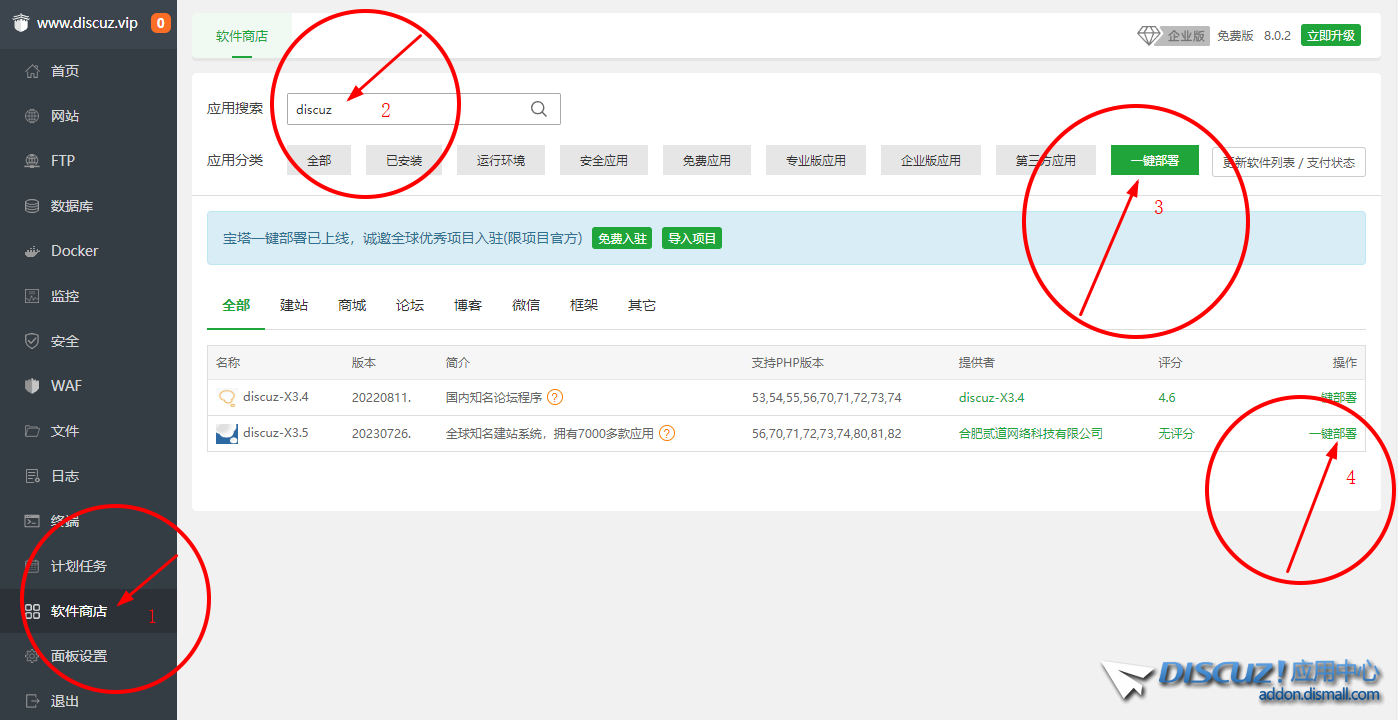Click the search magnifier icon

(539, 110)
